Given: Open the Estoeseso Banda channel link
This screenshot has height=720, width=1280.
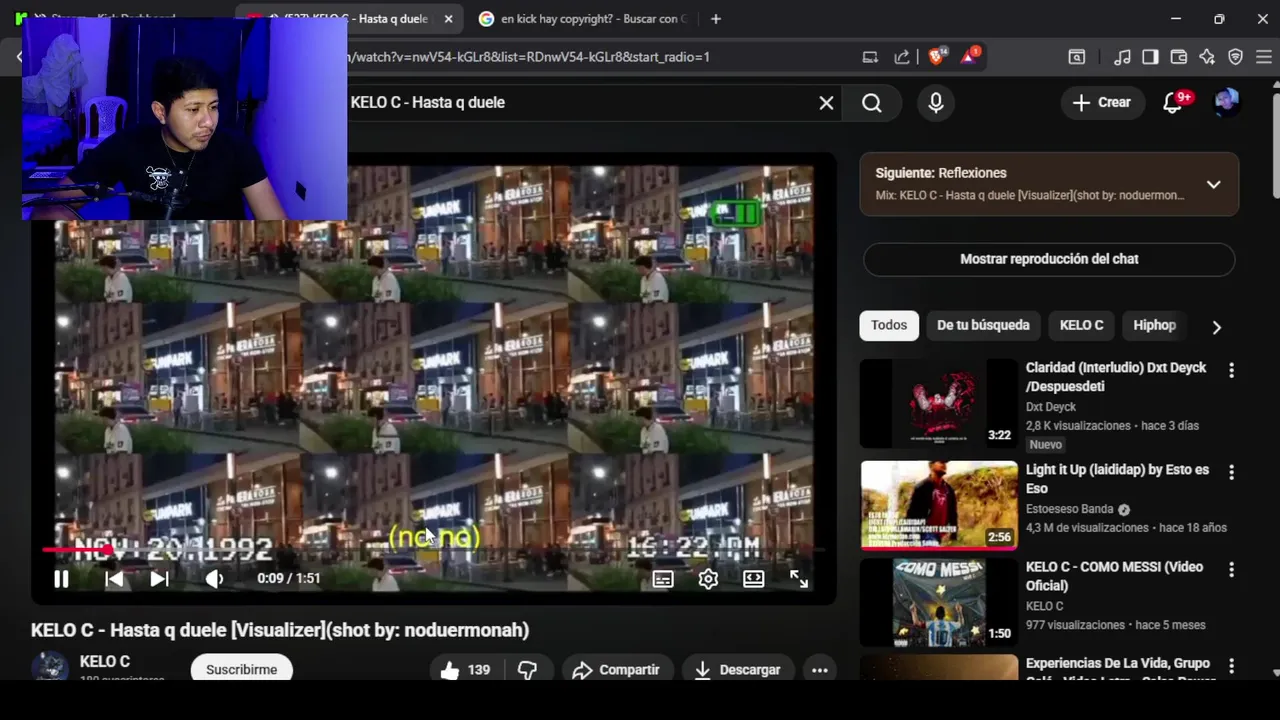Looking at the screenshot, I should click(1070, 509).
